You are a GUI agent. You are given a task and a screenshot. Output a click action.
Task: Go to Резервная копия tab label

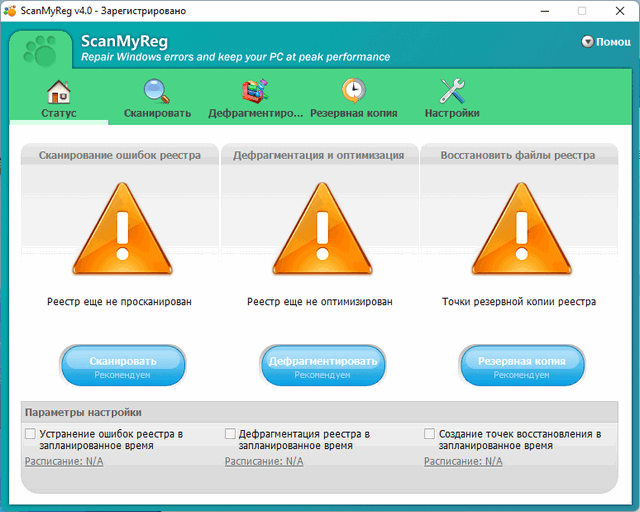pyautogui.click(x=353, y=113)
